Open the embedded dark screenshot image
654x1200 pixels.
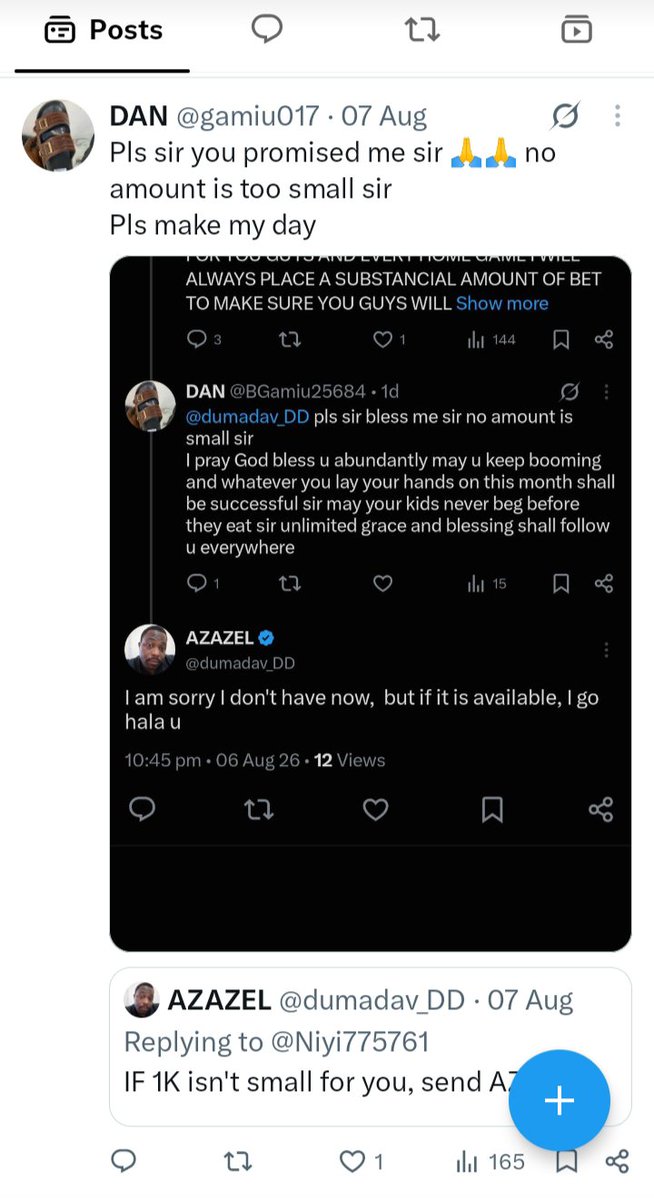(x=370, y=603)
